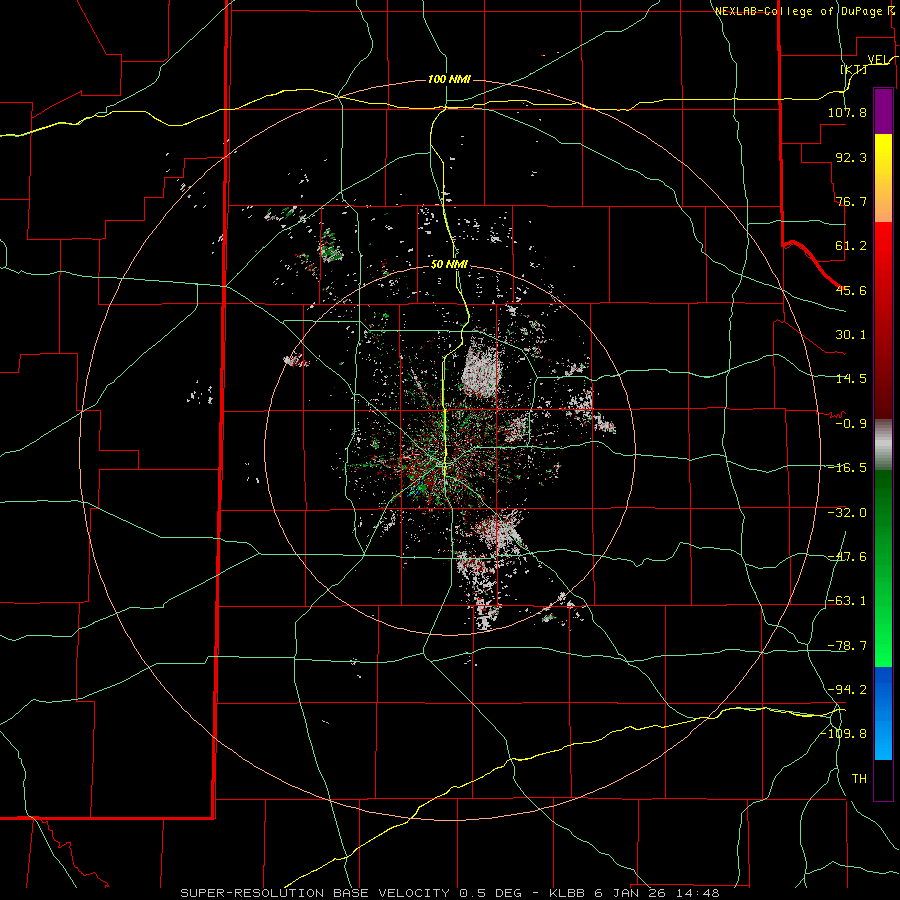The height and width of the screenshot is (900, 900).
Task: Click the -94.2 velocity scale value
Action: [x=847, y=689]
